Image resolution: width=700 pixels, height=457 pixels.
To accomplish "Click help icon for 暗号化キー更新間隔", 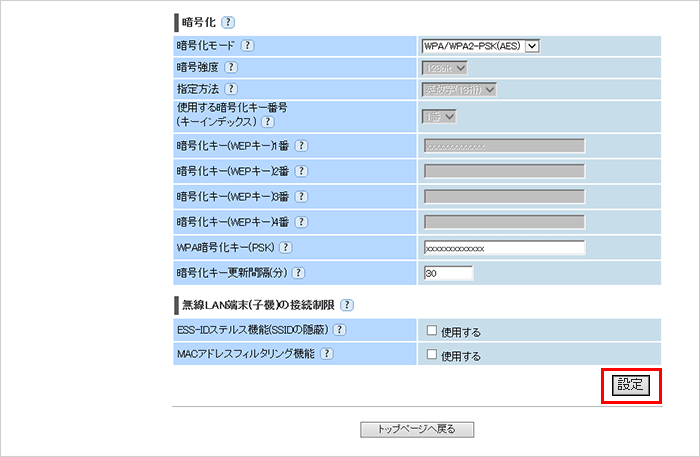I will [297, 273].
